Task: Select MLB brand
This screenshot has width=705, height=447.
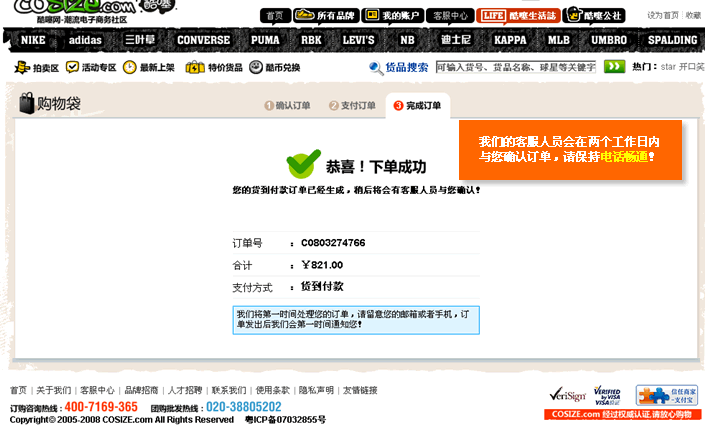Action: pos(559,40)
